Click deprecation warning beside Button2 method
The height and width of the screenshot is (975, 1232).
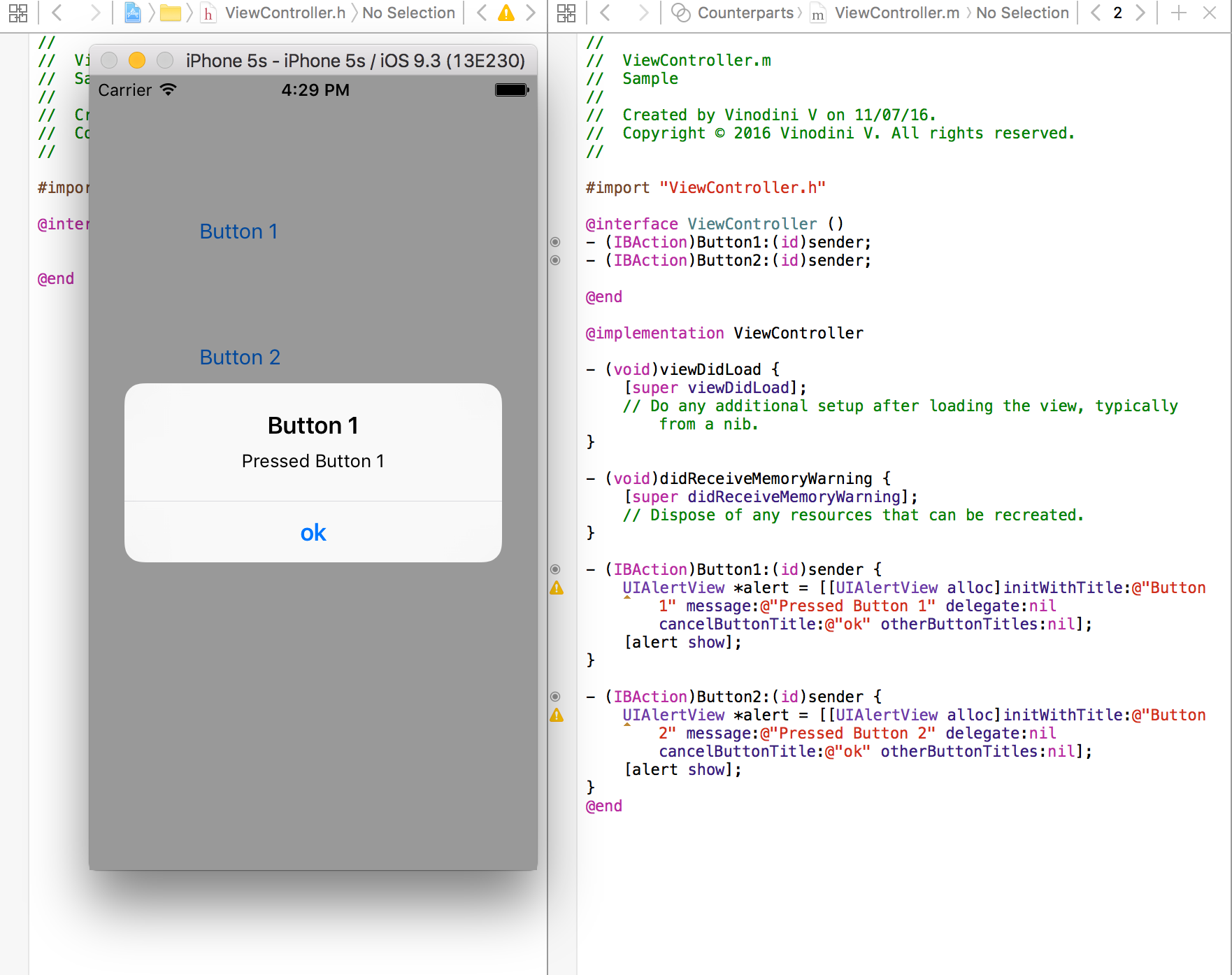tap(556, 715)
